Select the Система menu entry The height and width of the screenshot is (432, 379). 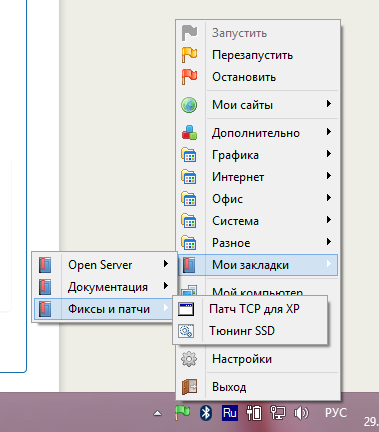click(258, 221)
